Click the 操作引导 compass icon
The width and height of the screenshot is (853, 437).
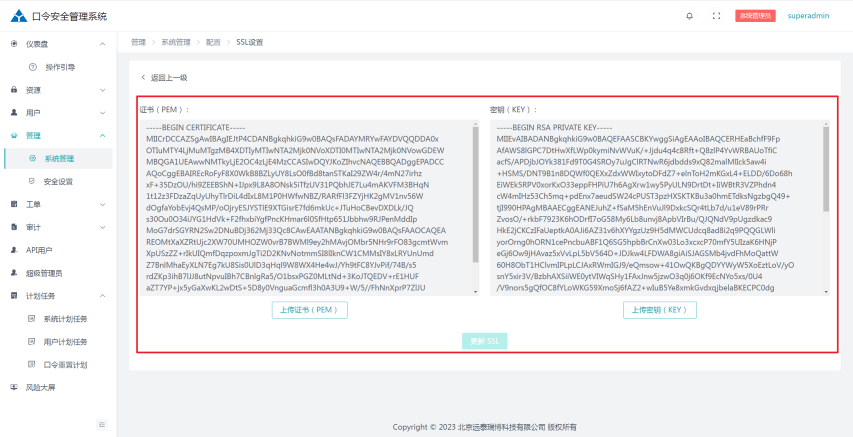(x=33, y=67)
